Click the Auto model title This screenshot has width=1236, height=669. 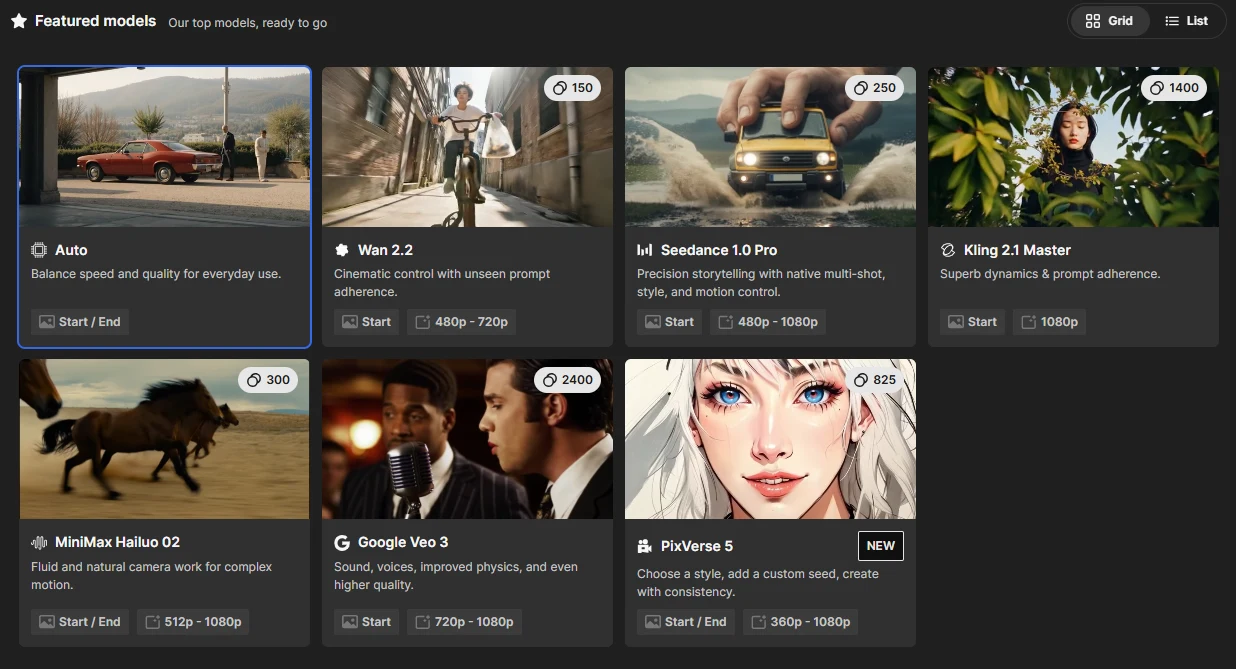coord(71,250)
